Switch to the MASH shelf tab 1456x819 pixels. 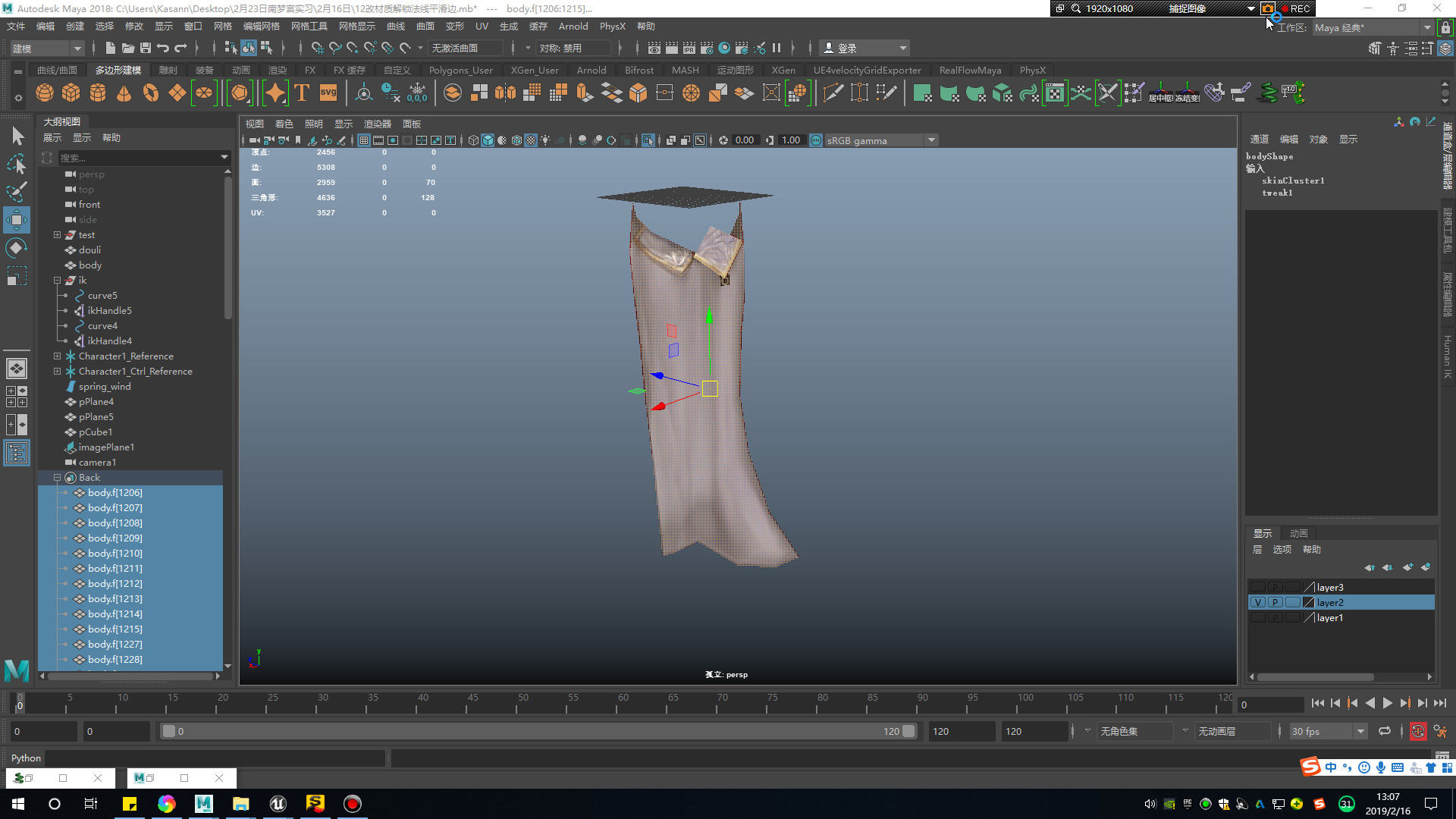[685, 70]
